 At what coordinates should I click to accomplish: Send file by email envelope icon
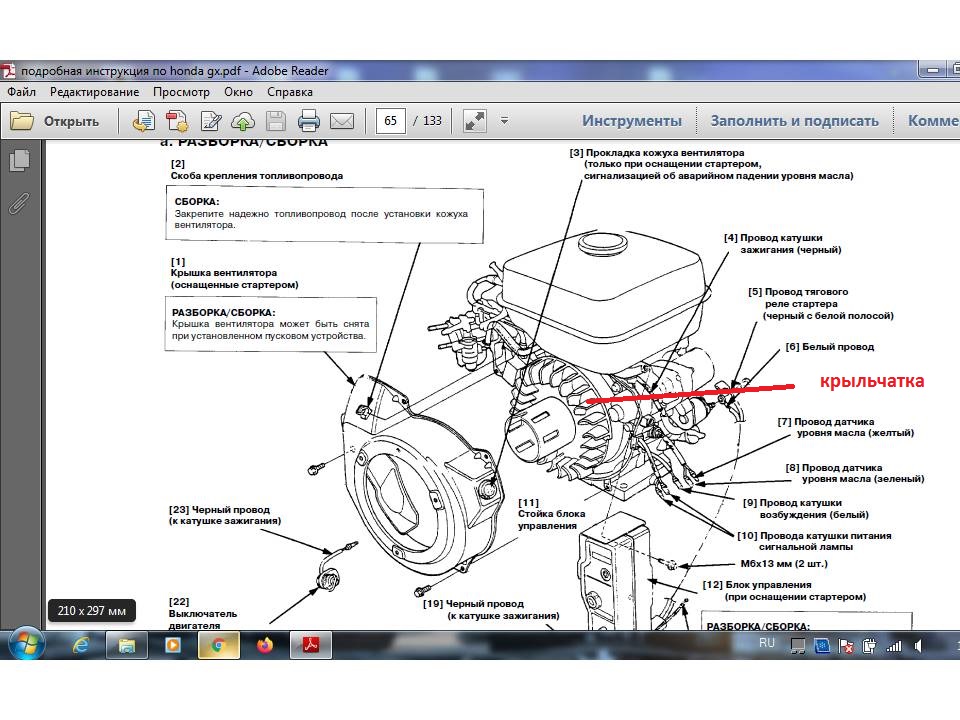click(x=342, y=121)
